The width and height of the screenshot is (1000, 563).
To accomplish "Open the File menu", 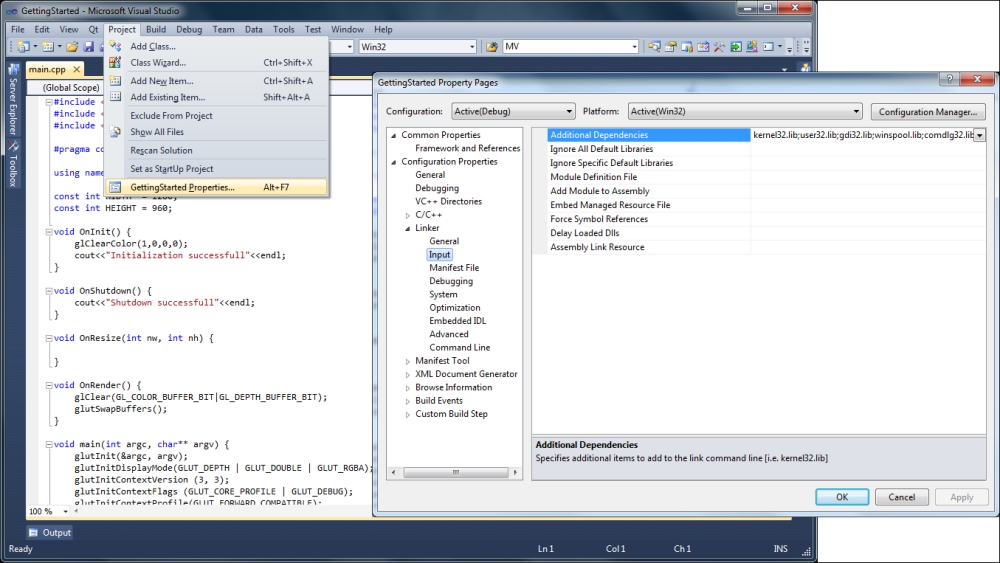I will tap(18, 29).
